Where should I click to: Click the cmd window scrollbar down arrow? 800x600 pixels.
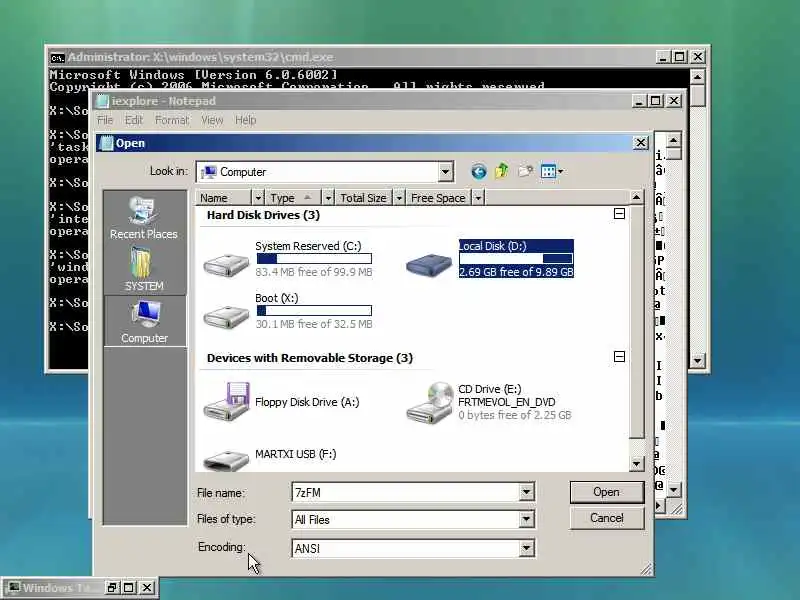tap(697, 361)
